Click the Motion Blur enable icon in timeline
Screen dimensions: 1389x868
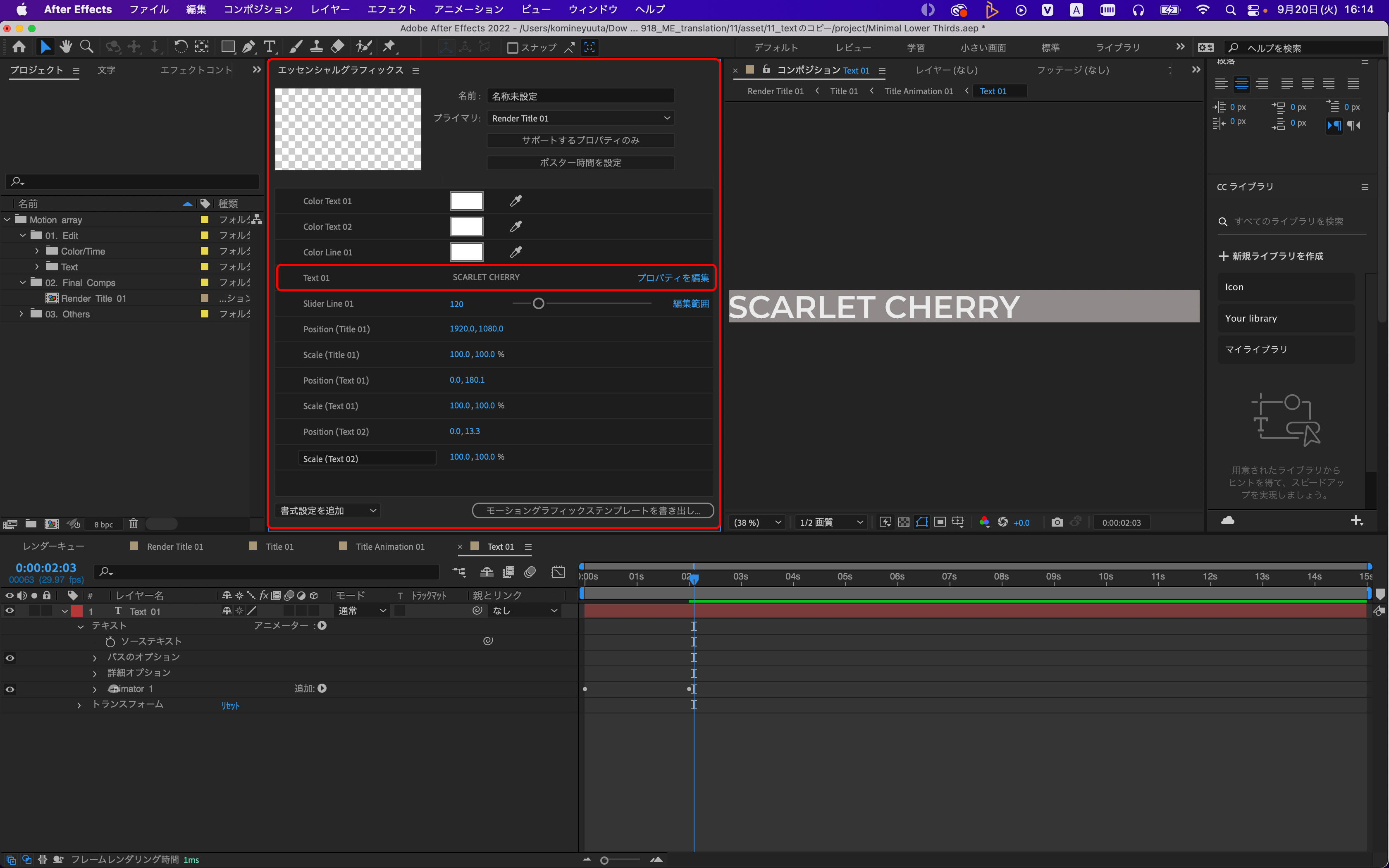530,572
